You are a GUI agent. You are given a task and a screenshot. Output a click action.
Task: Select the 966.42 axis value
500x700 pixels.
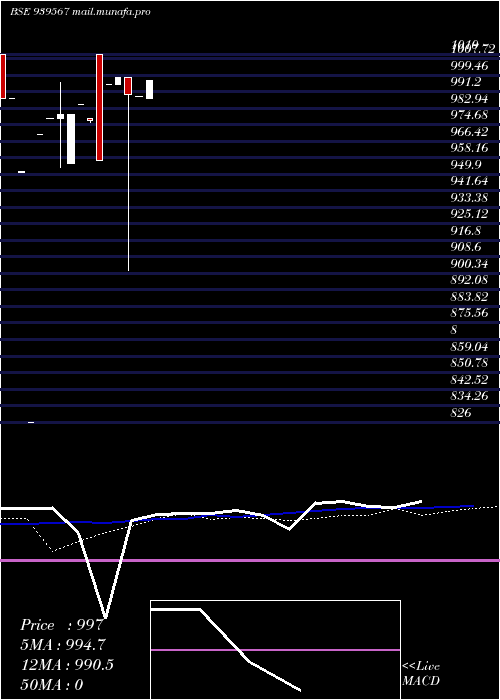pos(469,132)
